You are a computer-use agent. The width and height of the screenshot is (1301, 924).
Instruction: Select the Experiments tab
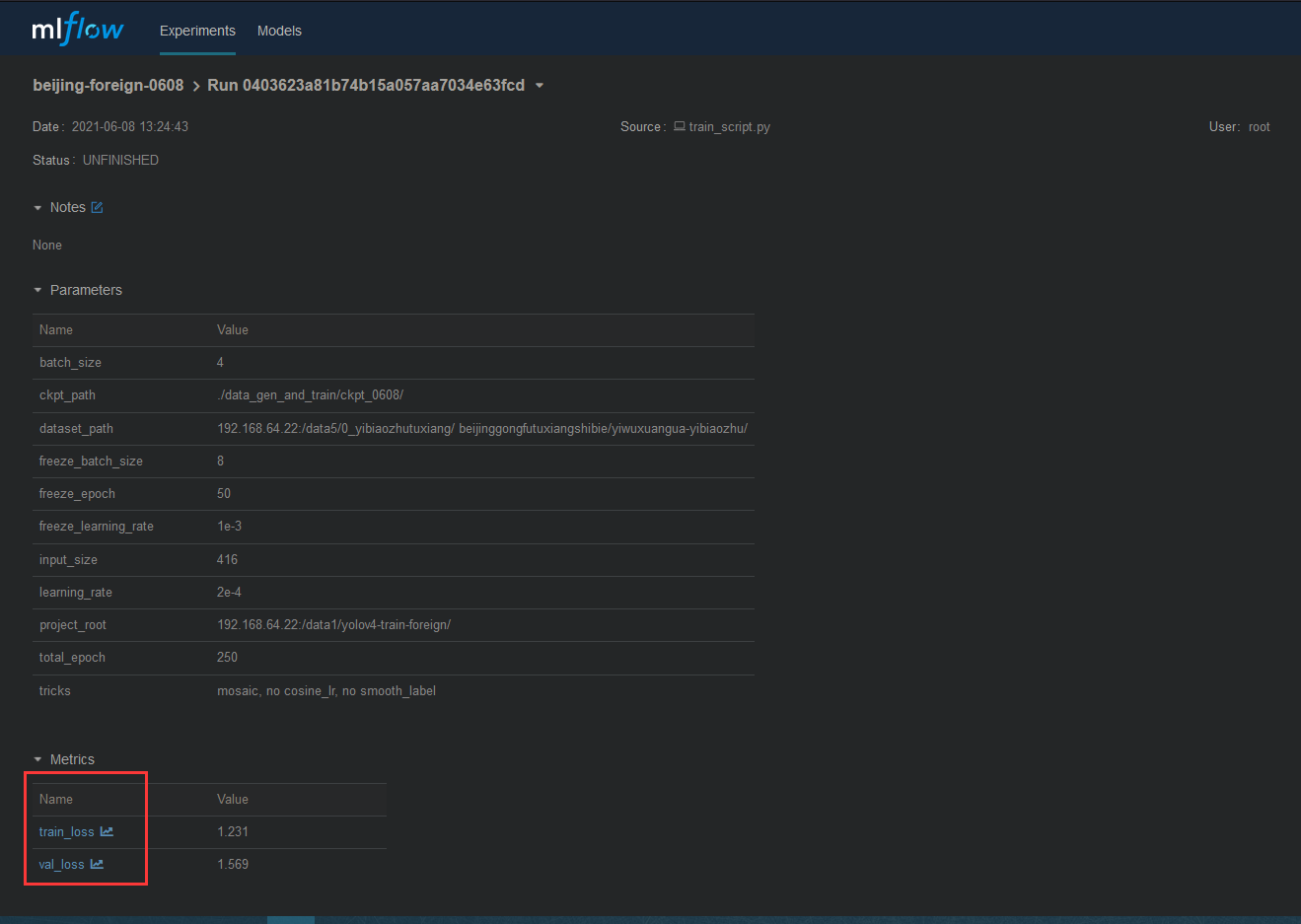tap(197, 31)
